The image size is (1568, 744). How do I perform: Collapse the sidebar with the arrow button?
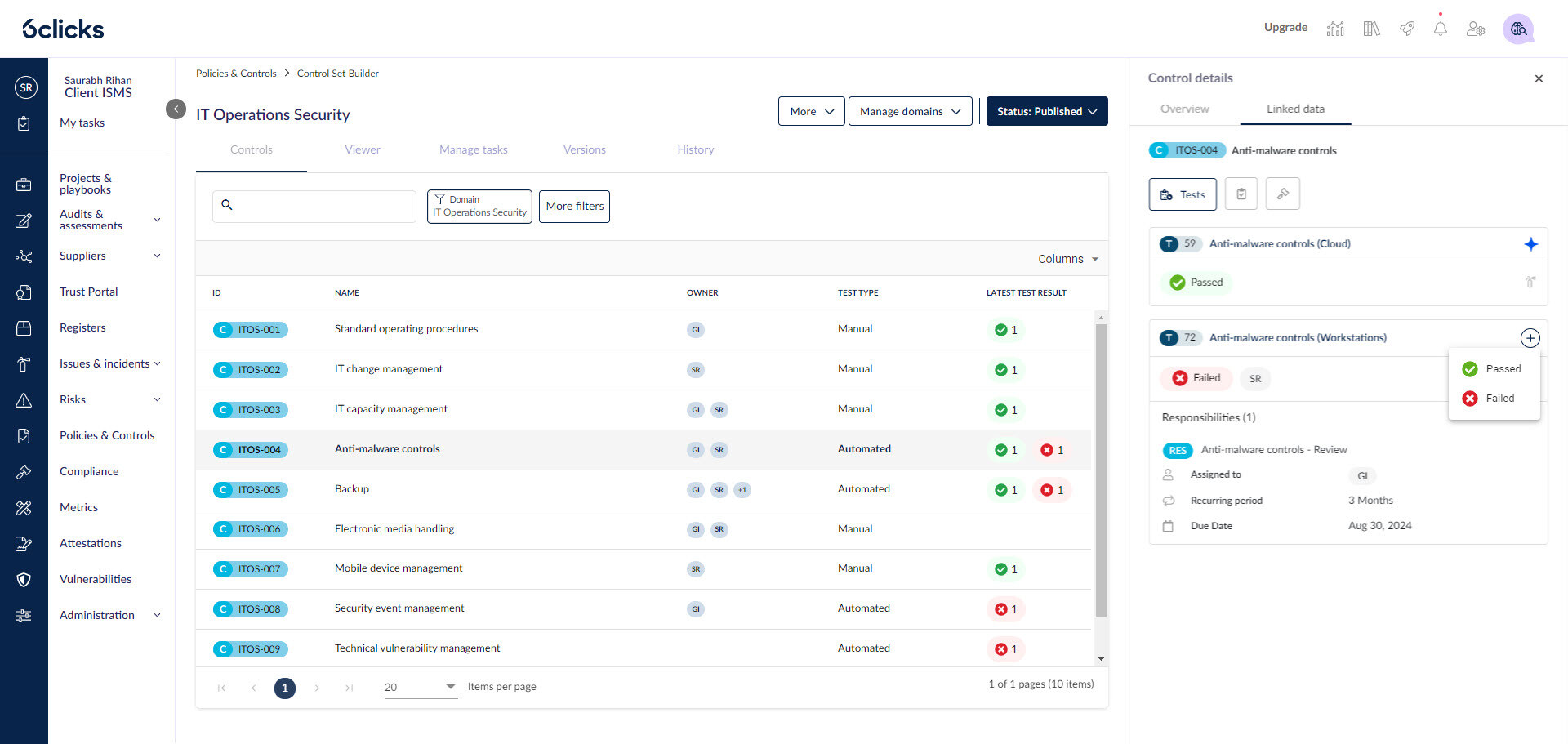point(176,109)
